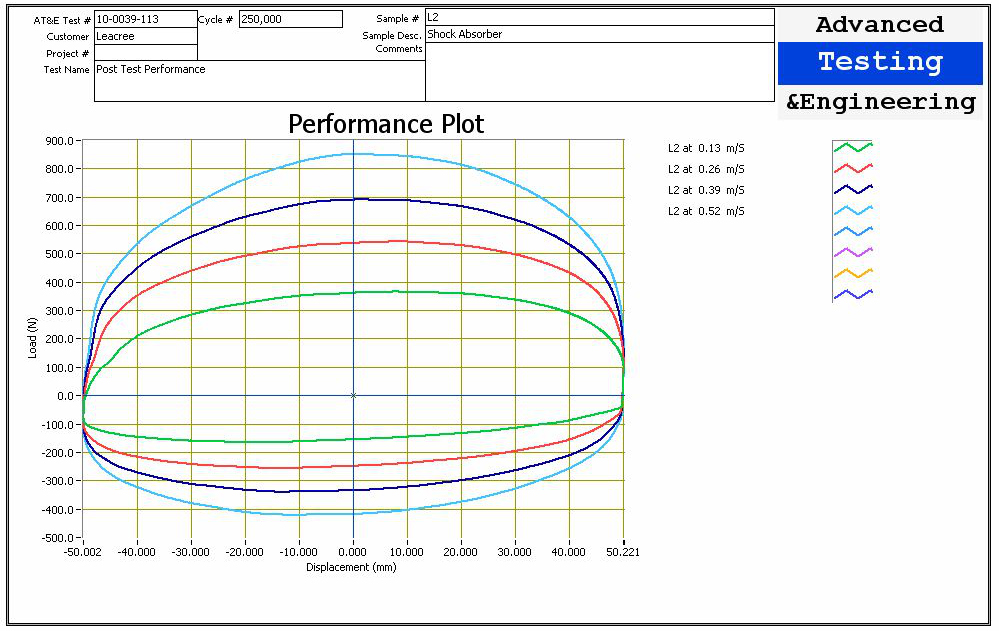Select the Sample # field with L2

(x=599, y=17)
